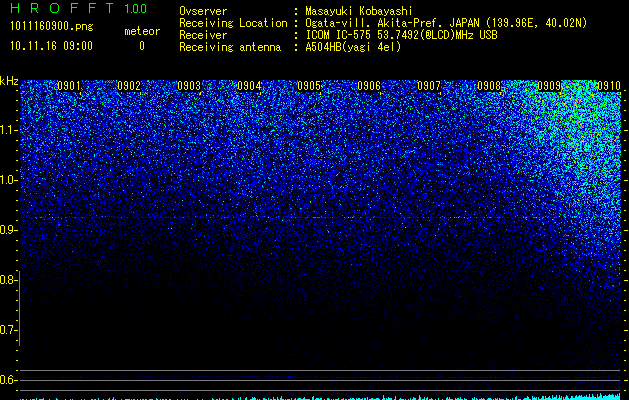Click the 0909 time marker
Screen dimensions: 629x400
click(549, 86)
